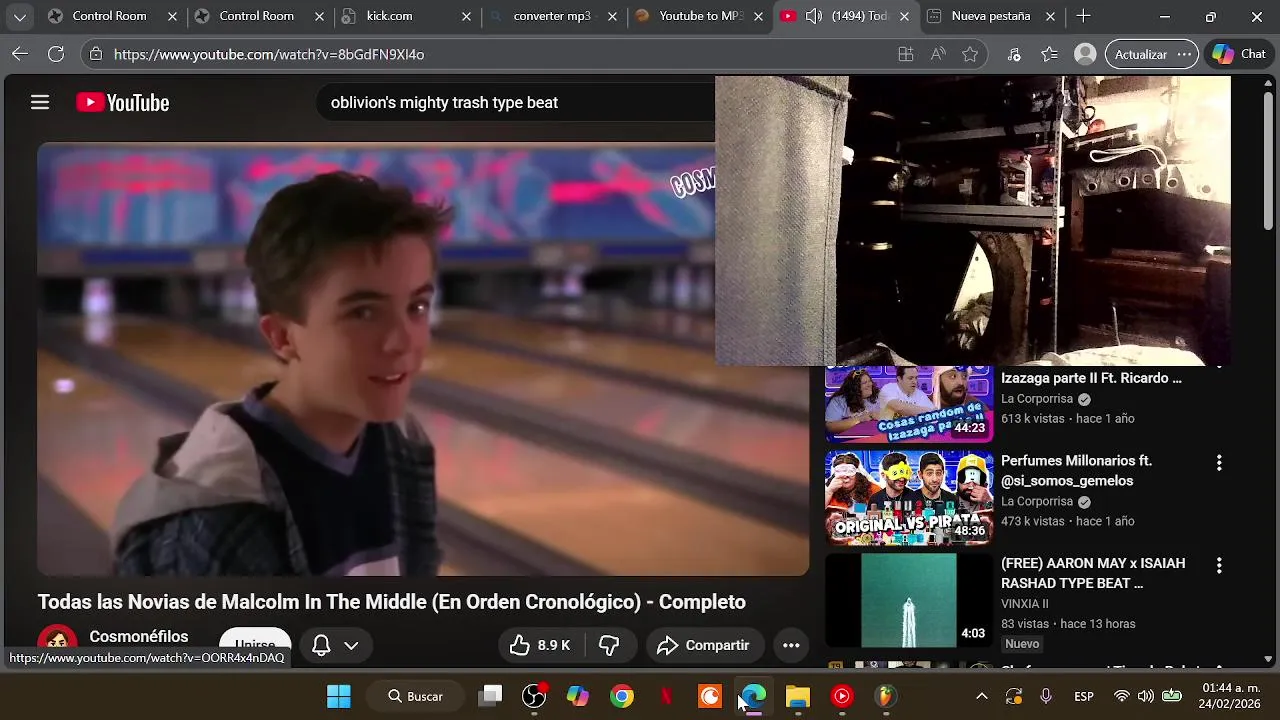Open options menu for AARON MAY video

(x=1218, y=566)
